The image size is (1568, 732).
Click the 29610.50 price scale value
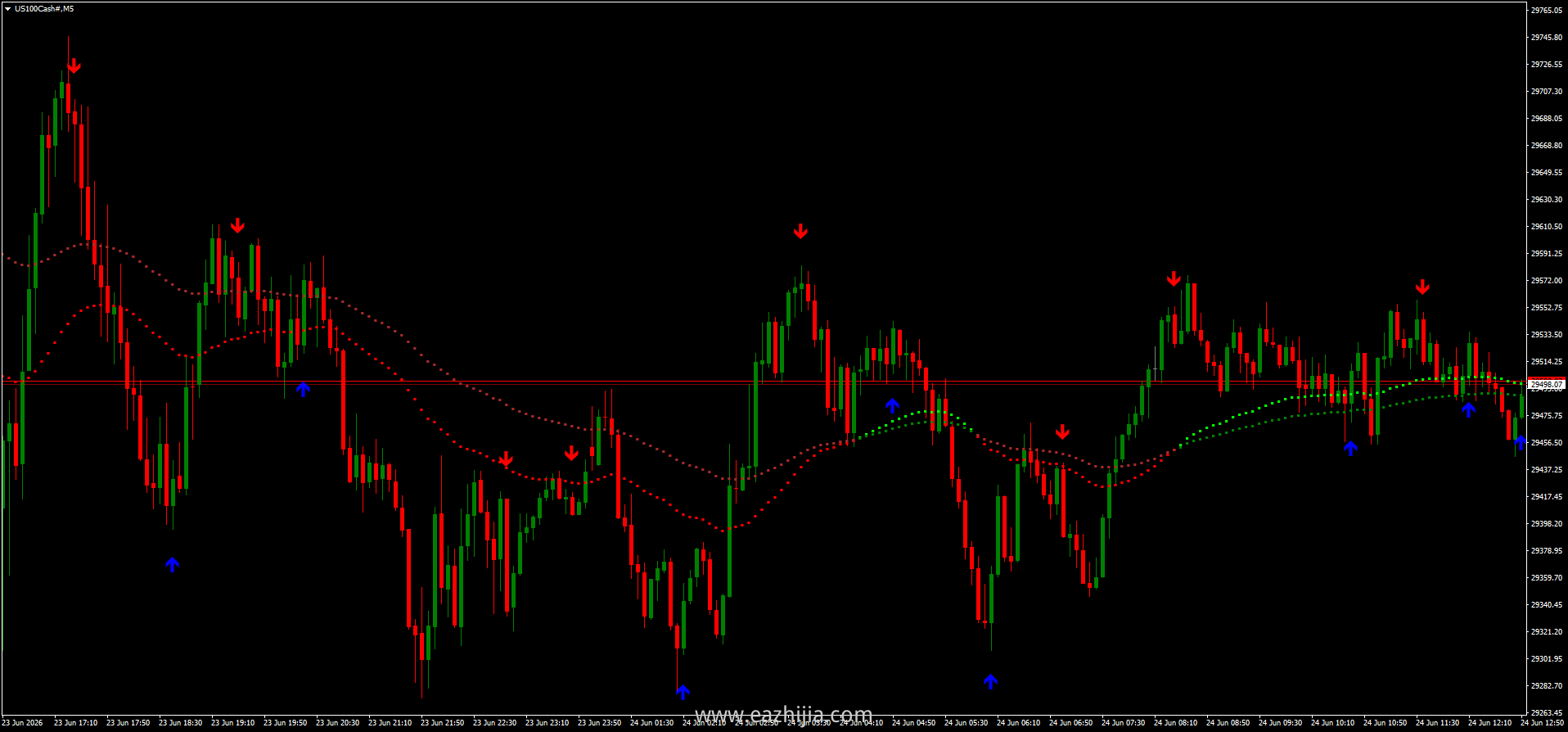pos(1547,226)
